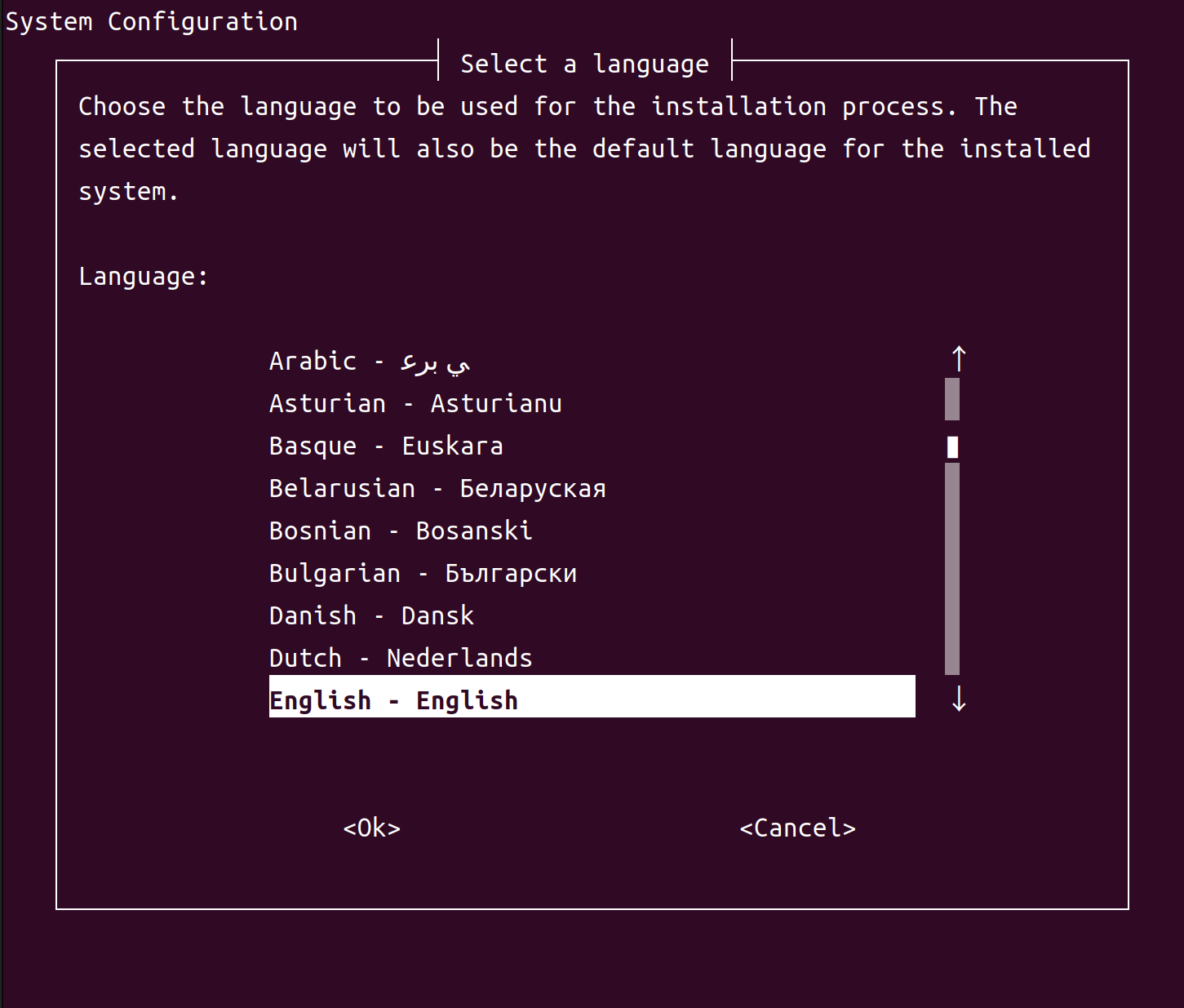Choose Danish - Dansk option
Image resolution: width=1184 pixels, height=1008 pixels.
click(x=371, y=615)
